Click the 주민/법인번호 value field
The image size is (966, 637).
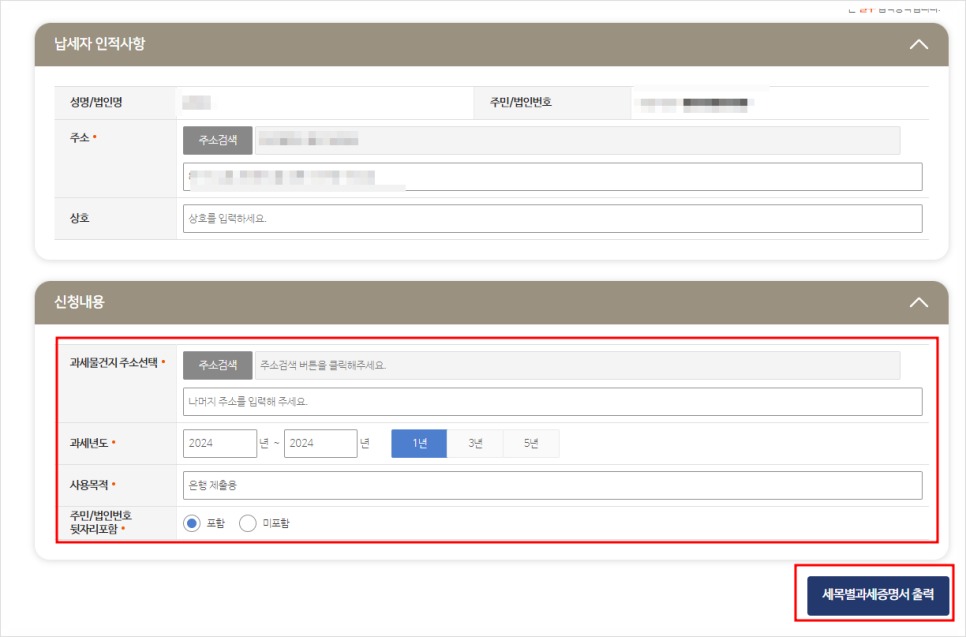780,102
